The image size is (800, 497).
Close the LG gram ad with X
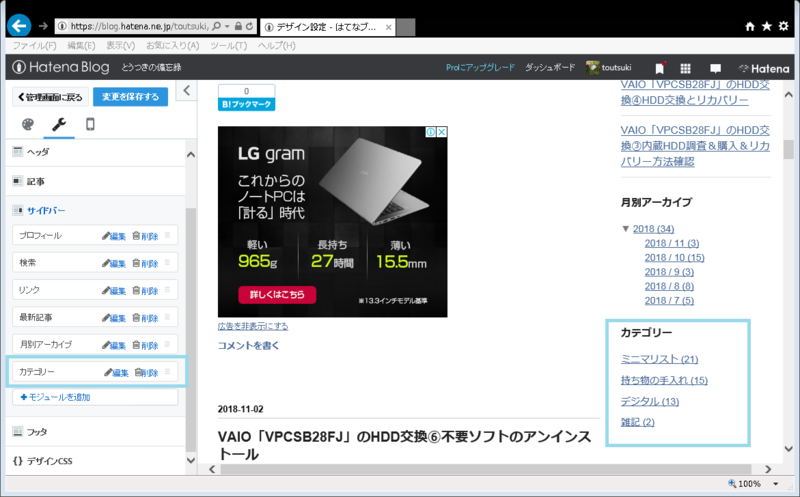[442, 132]
